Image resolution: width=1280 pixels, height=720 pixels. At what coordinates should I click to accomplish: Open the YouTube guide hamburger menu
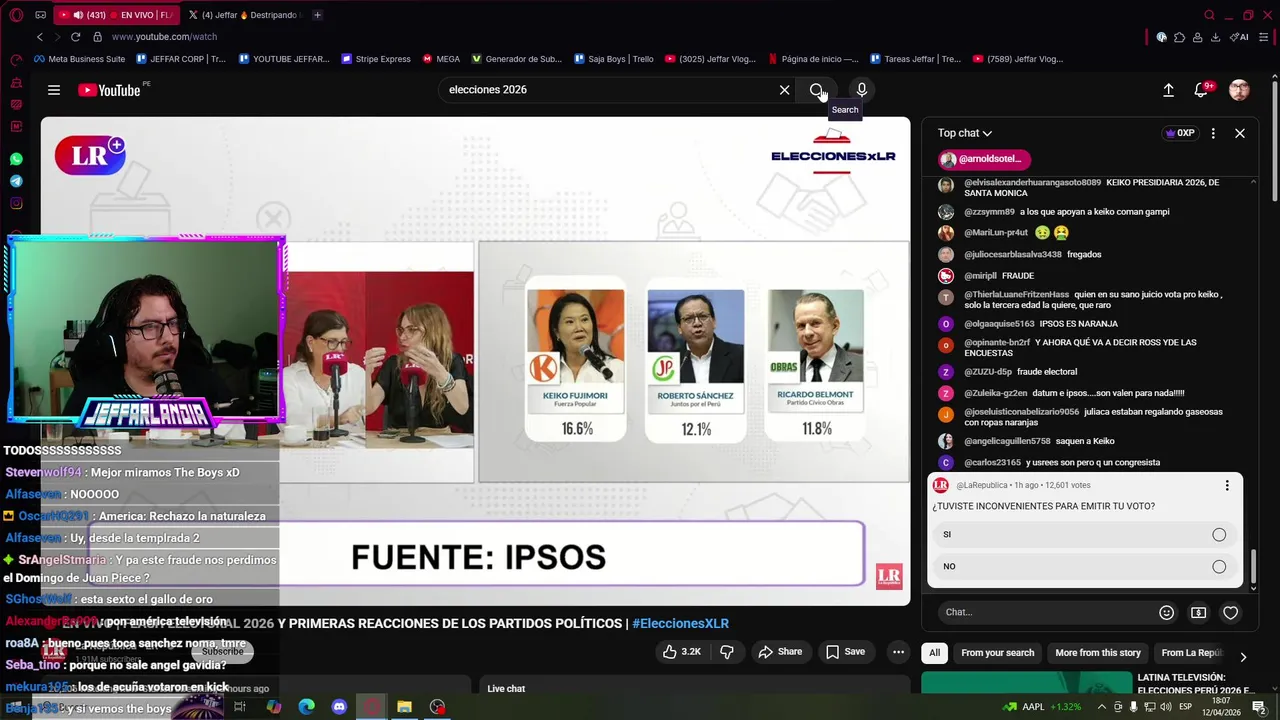(x=54, y=90)
